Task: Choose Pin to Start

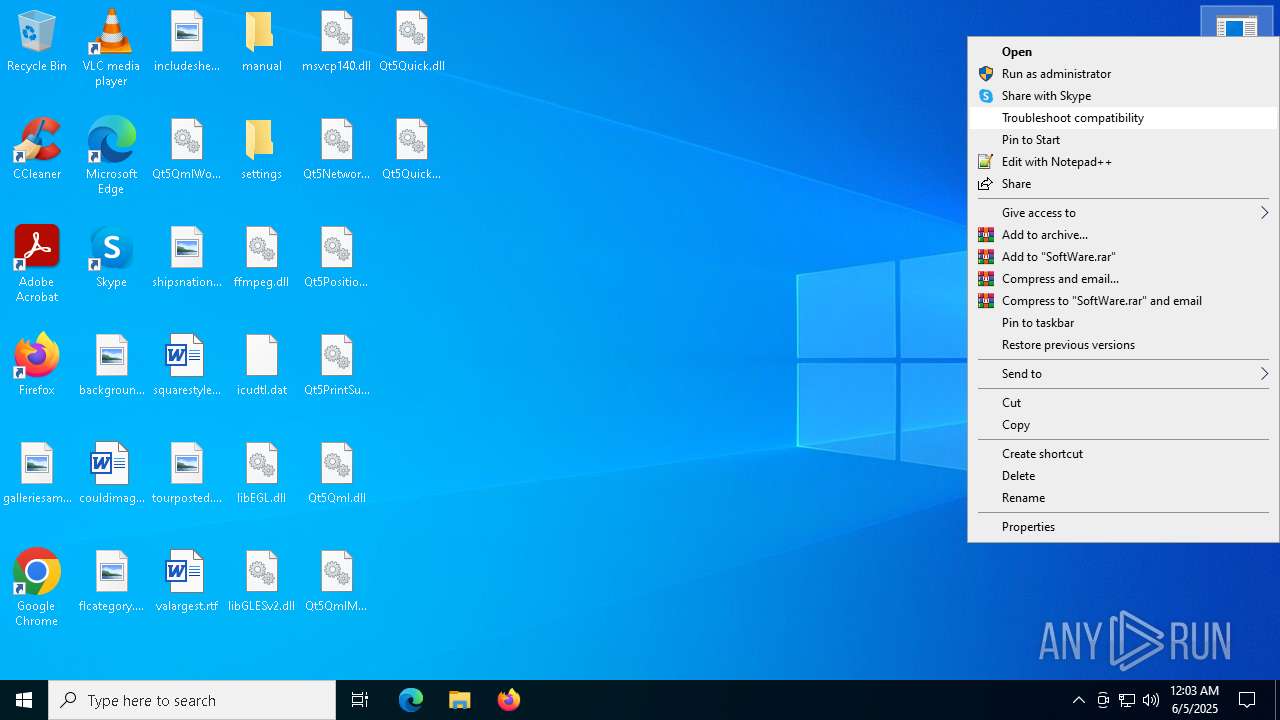Action: (1123, 140)
